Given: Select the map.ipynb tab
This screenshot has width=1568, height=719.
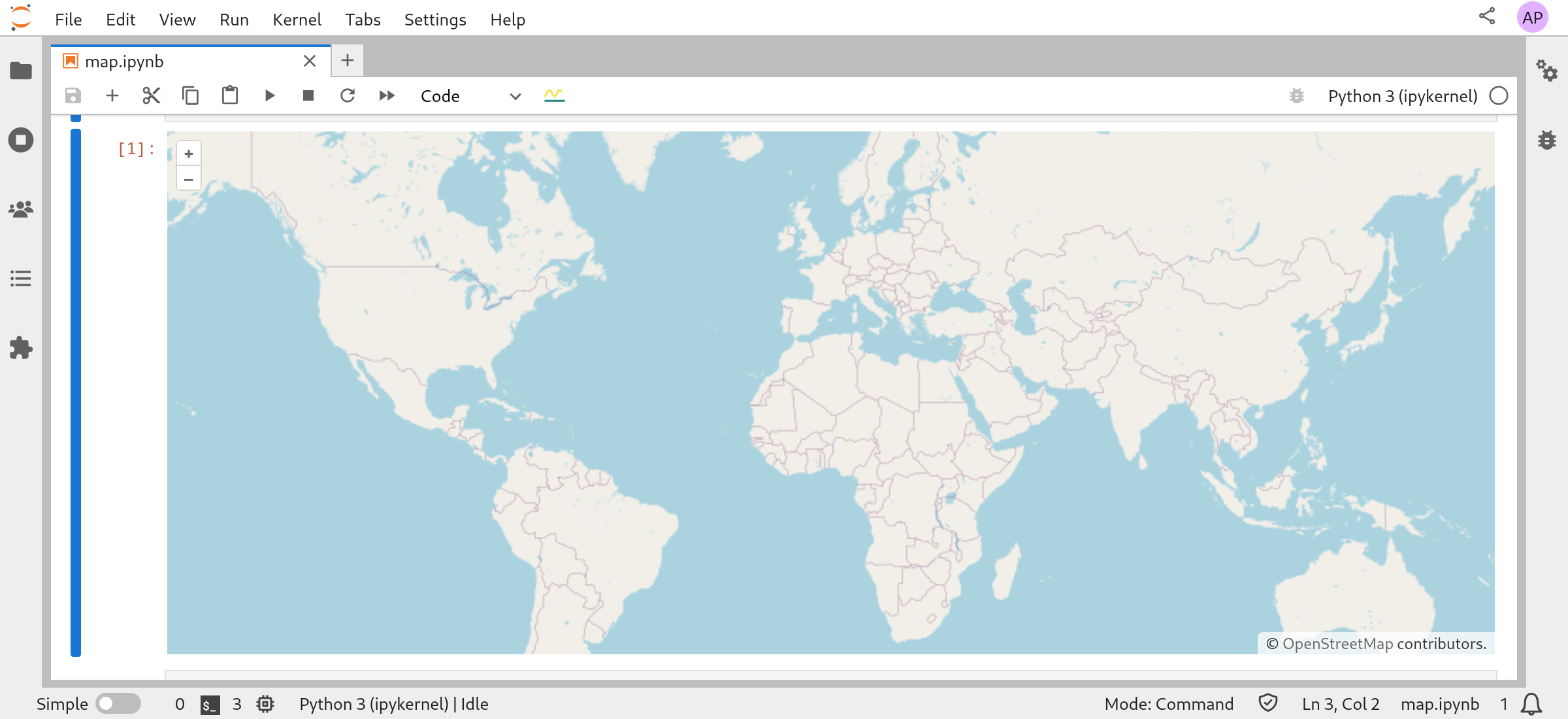Looking at the screenshot, I should [x=124, y=61].
